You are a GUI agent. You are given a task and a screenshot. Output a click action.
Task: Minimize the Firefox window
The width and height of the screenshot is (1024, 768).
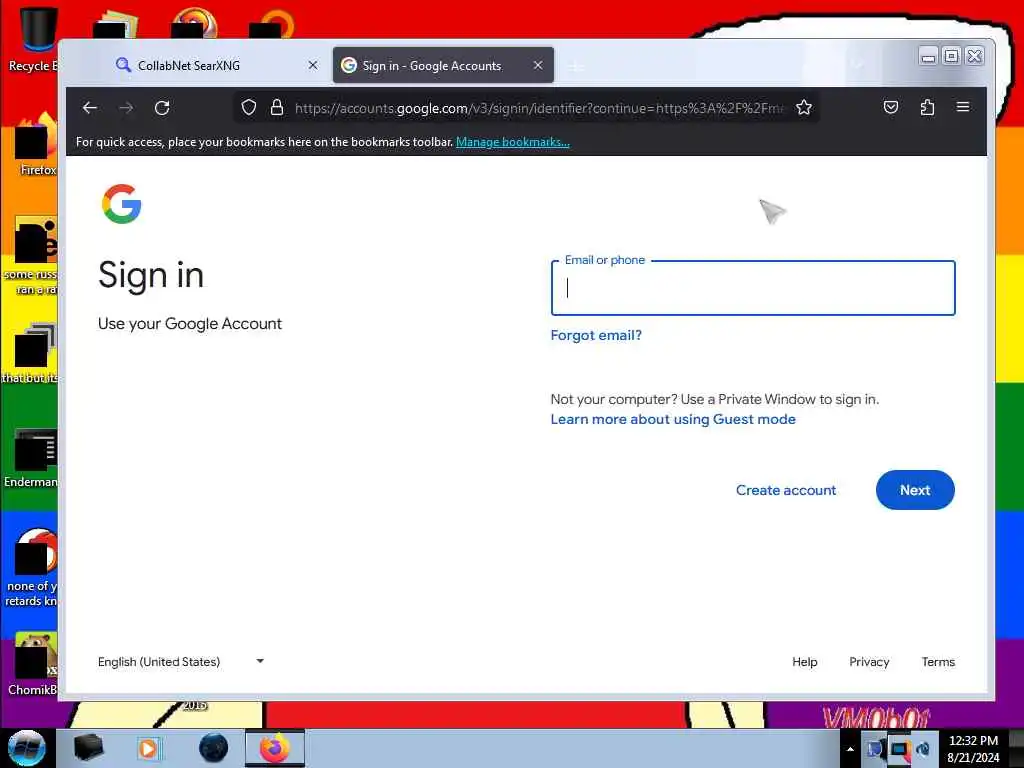pyautogui.click(x=928, y=56)
